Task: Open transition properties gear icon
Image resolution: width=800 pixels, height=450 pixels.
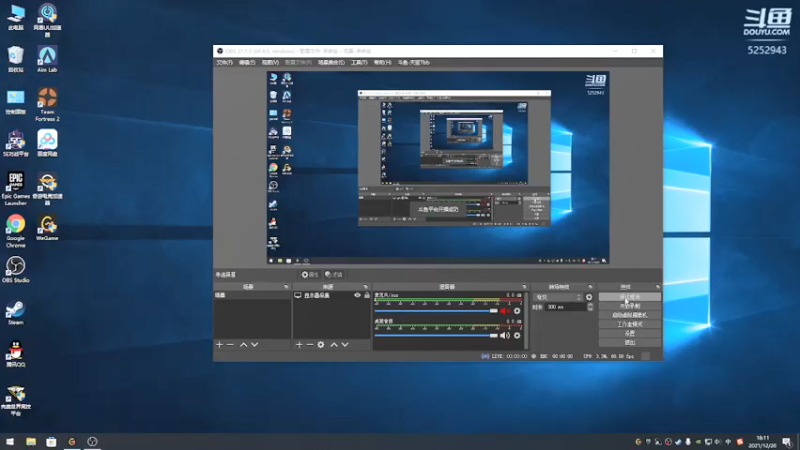Action: click(589, 297)
